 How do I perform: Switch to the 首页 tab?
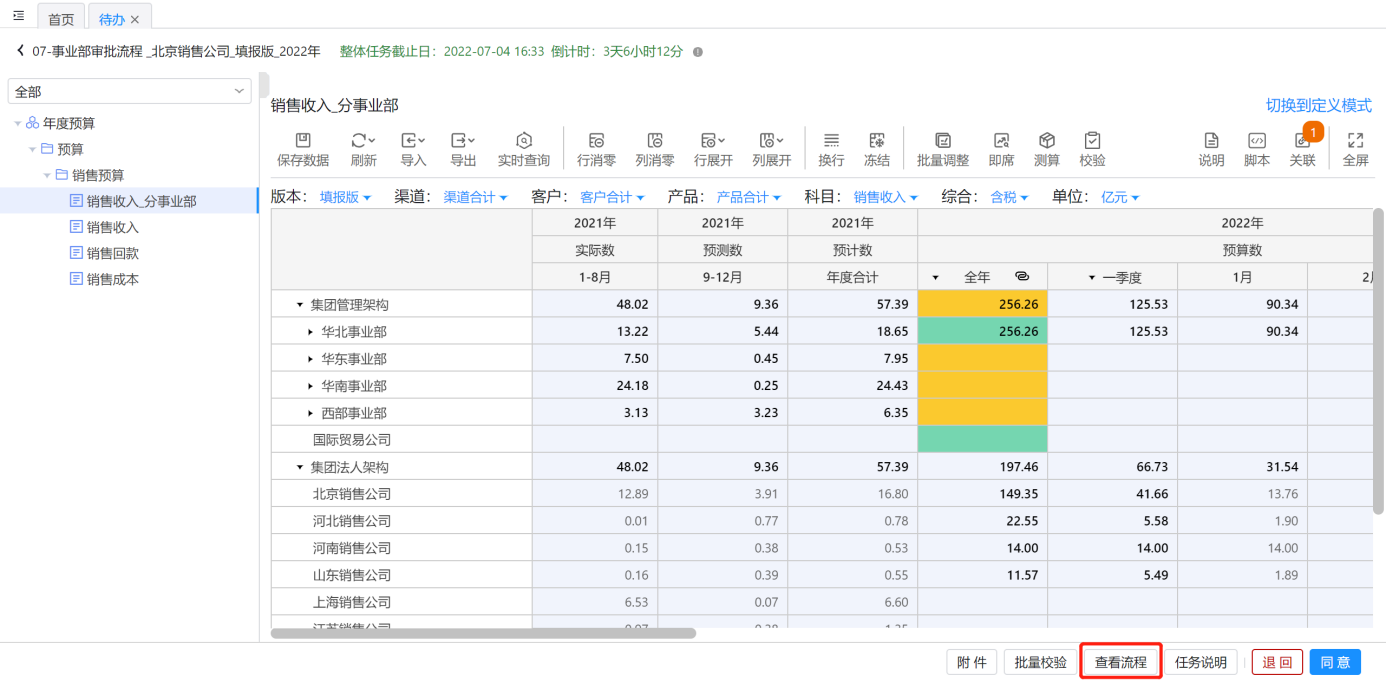[x=61, y=19]
